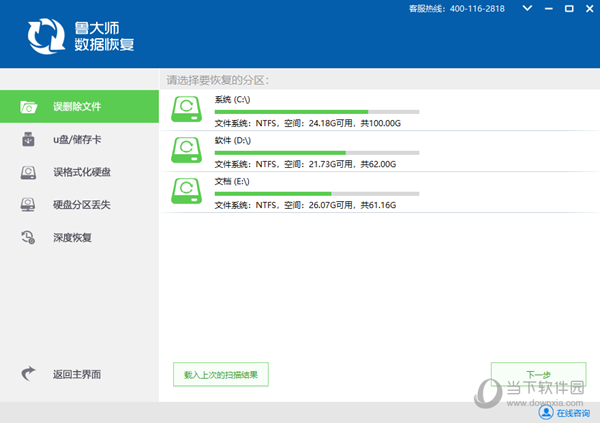Image resolution: width=600 pixels, height=423 pixels.
Task: Click the C drive usage bar
Action: 317,112
